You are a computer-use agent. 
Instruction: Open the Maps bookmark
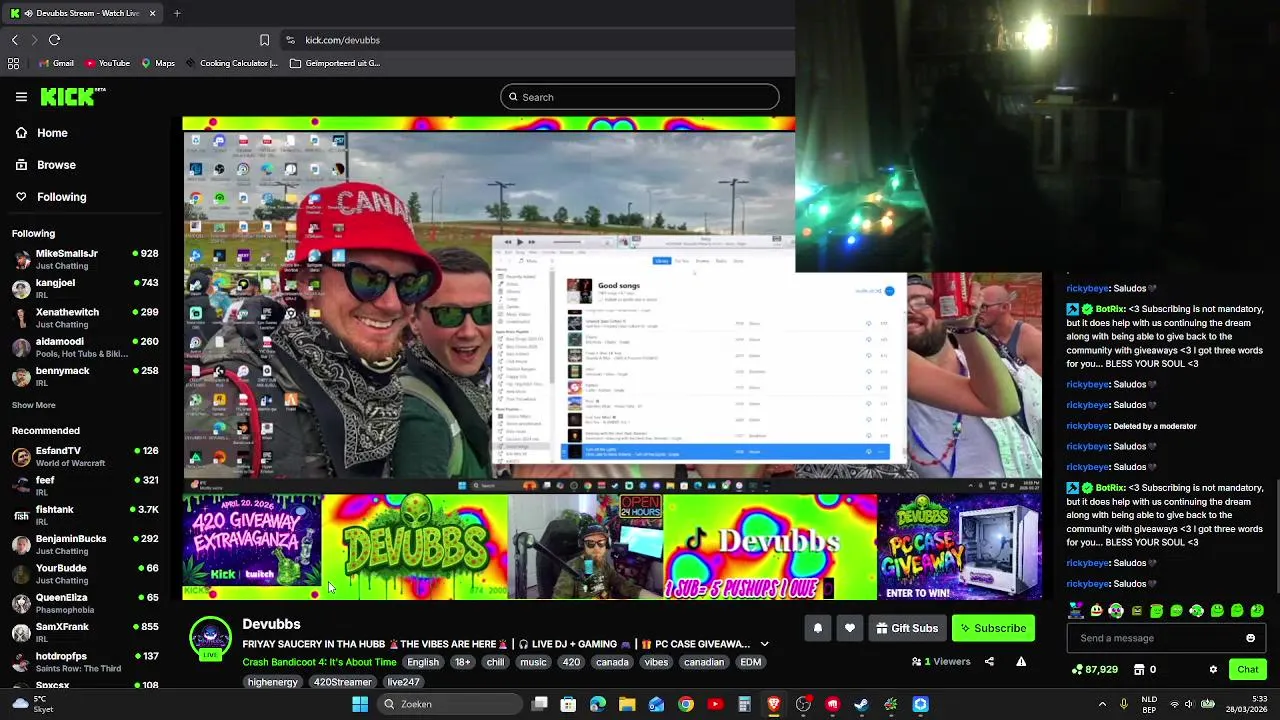coord(158,63)
